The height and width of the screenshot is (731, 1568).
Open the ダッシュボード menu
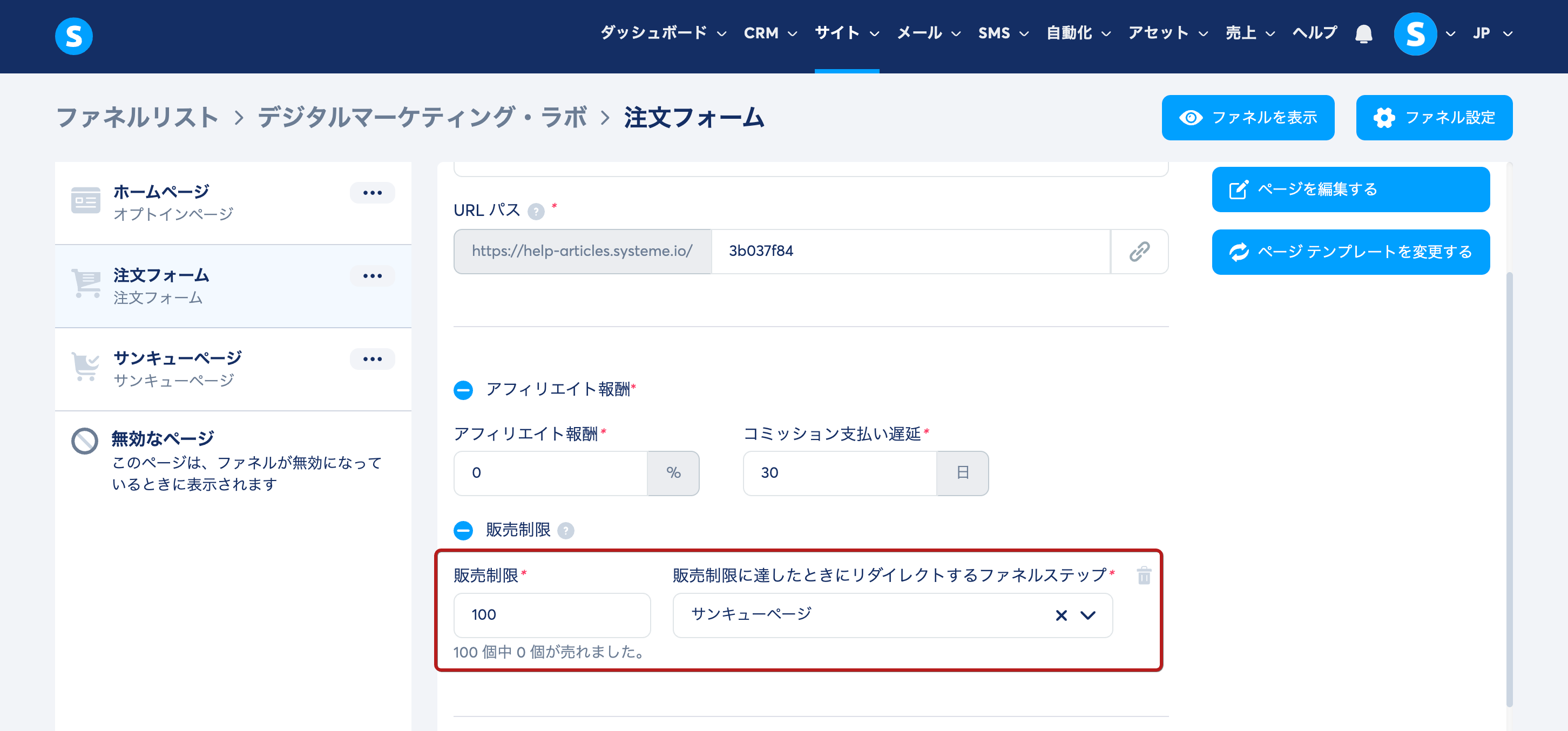(663, 33)
